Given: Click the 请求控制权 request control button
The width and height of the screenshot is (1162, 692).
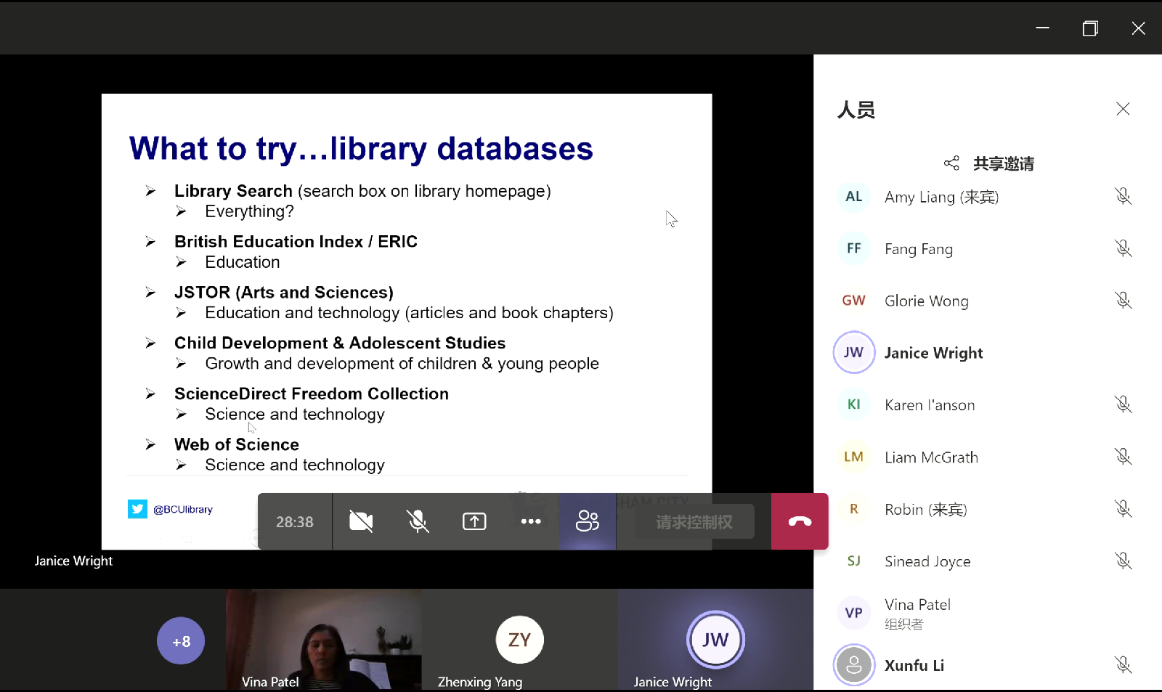Looking at the screenshot, I should coord(694,522).
